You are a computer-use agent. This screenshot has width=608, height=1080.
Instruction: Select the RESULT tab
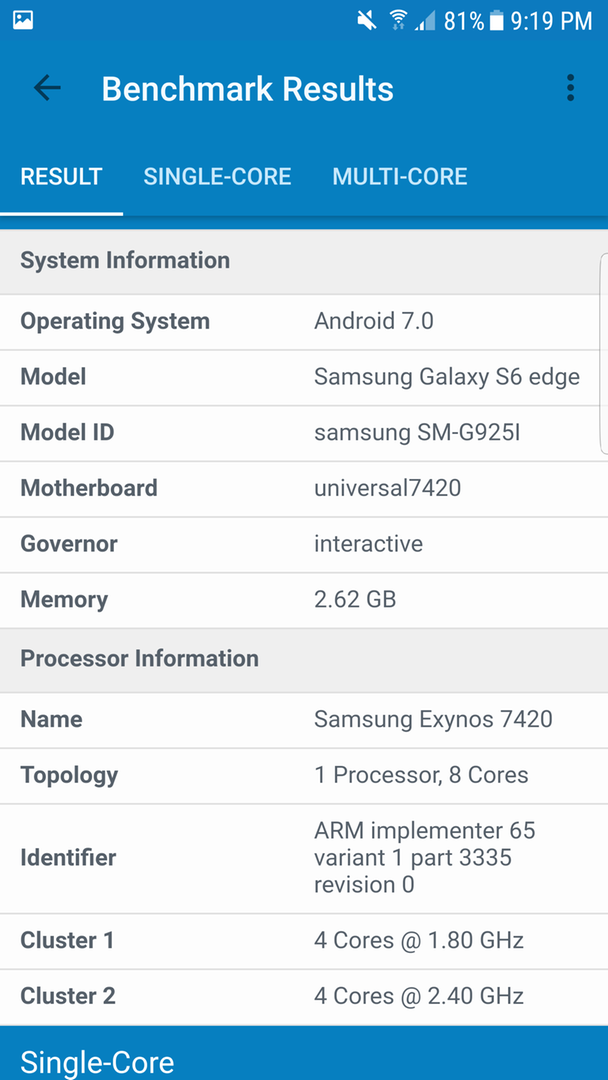[61, 176]
